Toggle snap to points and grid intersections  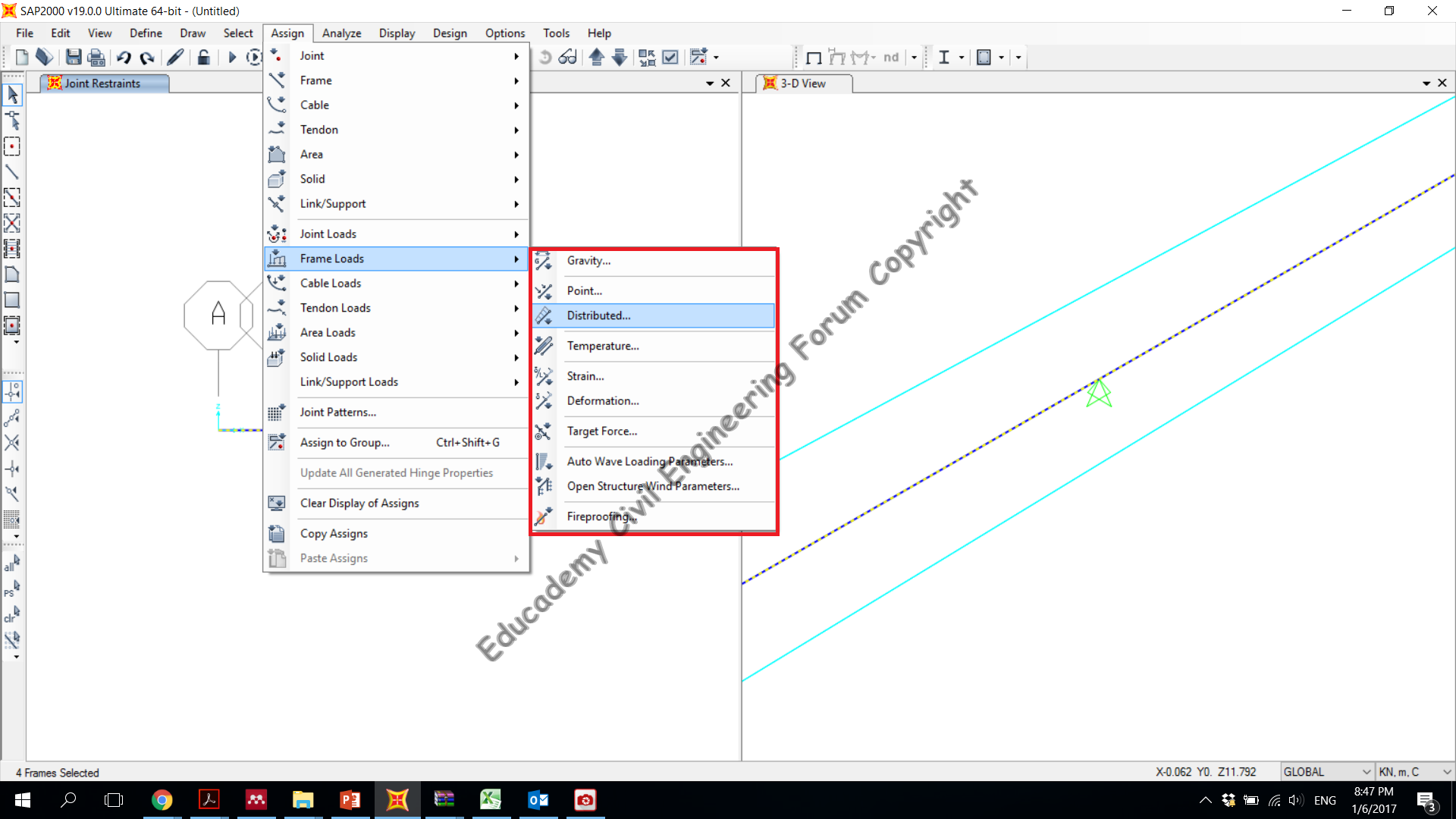coord(12,391)
